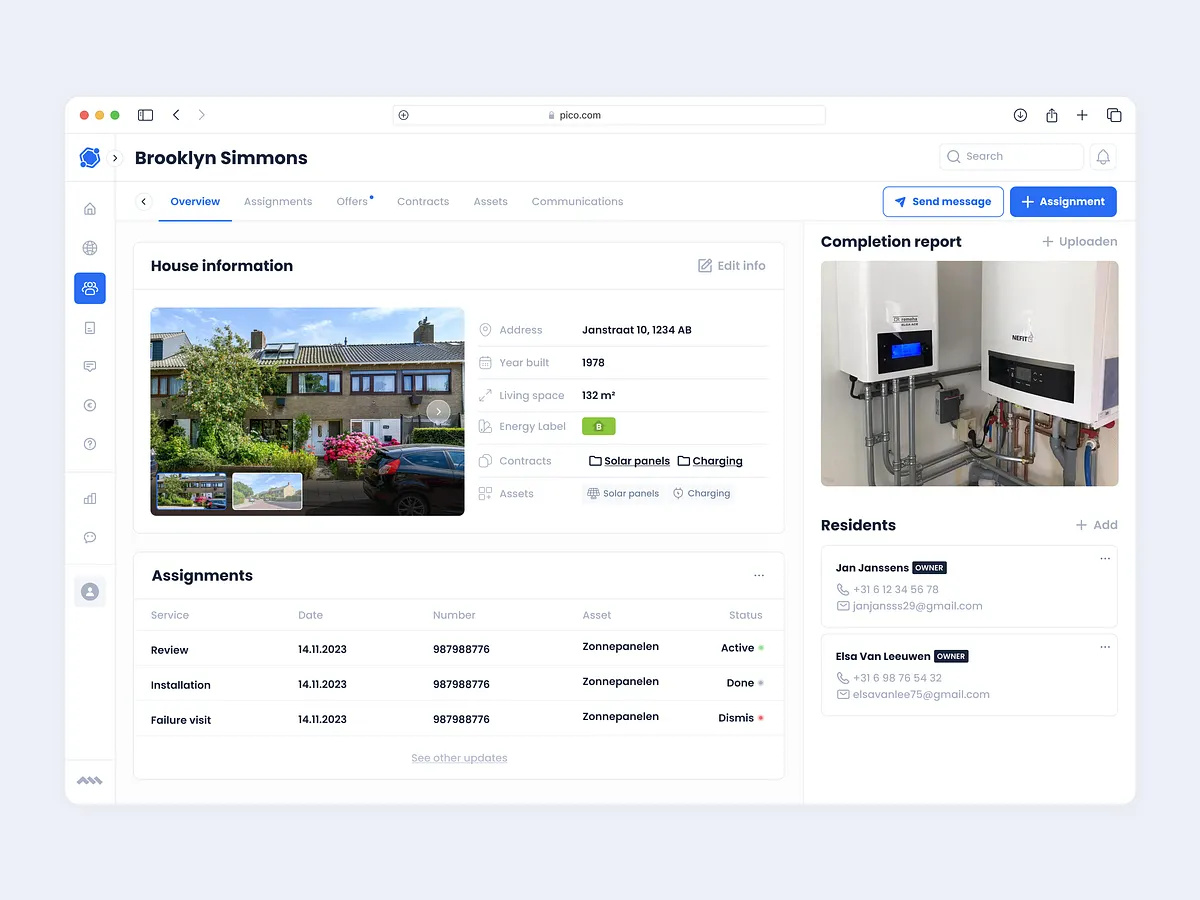
Task: Click the Send message button
Action: click(943, 201)
